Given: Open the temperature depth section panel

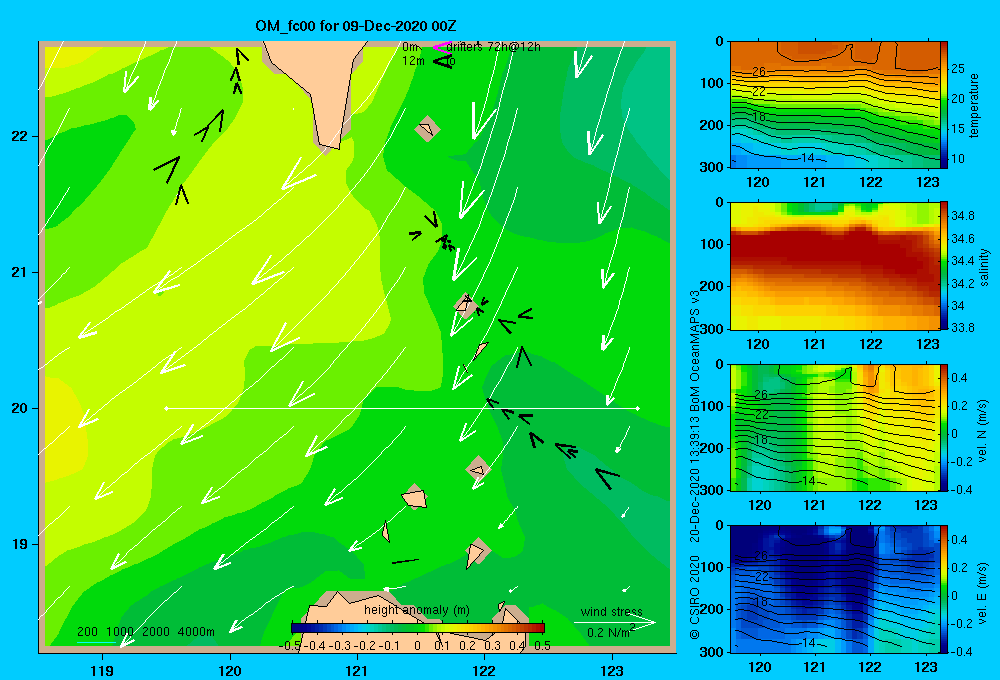Looking at the screenshot, I should tap(834, 105).
